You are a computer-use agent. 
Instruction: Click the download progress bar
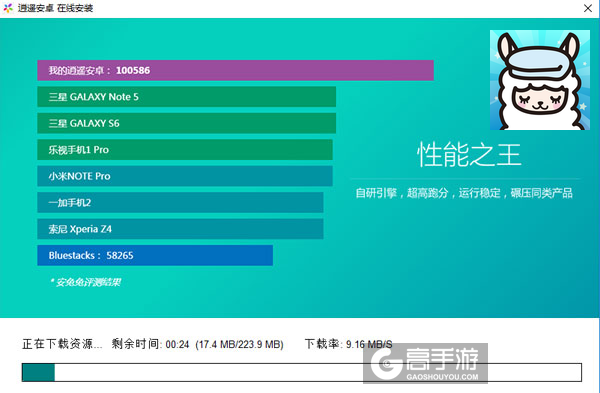(x=302, y=372)
